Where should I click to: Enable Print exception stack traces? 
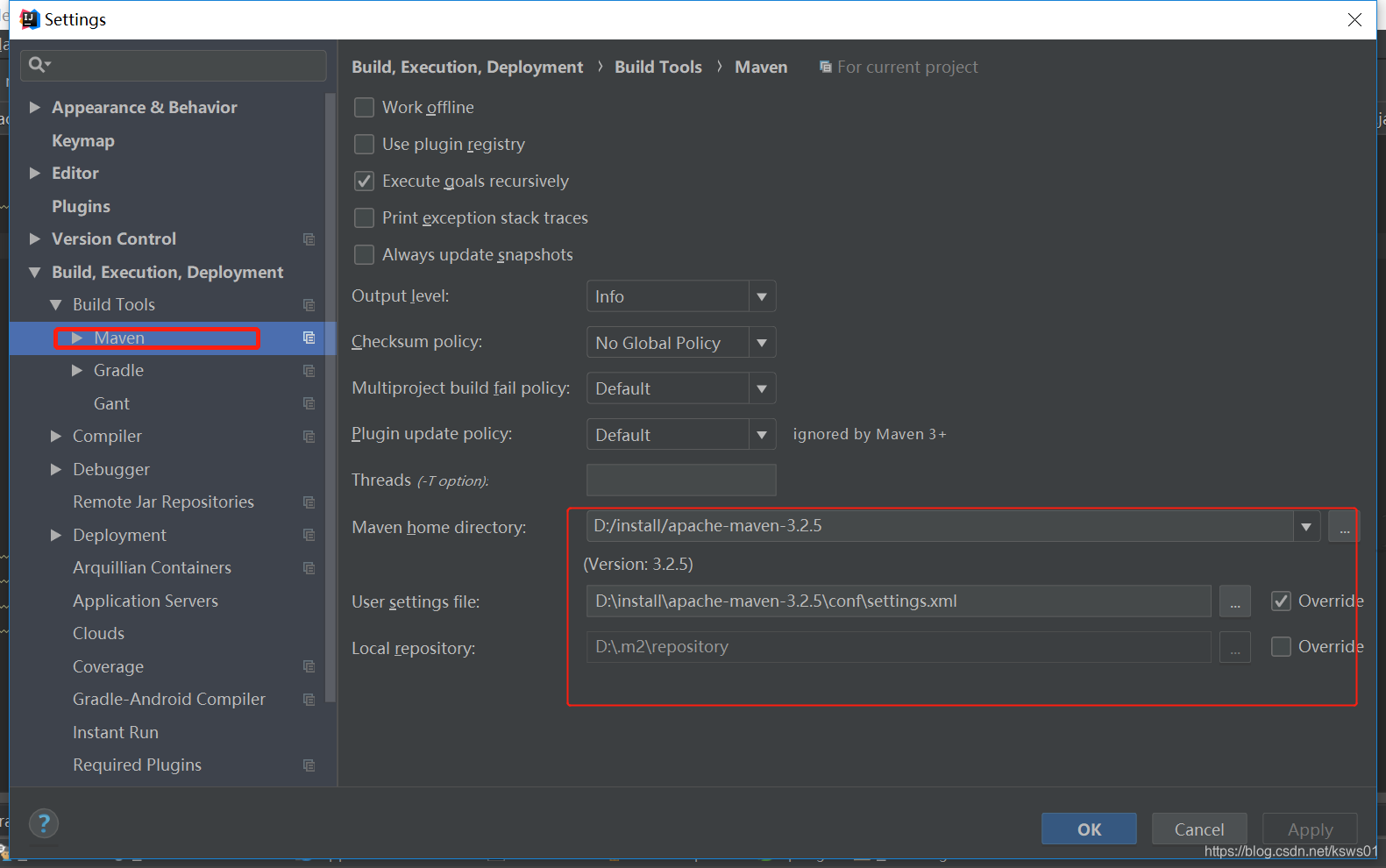pyautogui.click(x=364, y=218)
